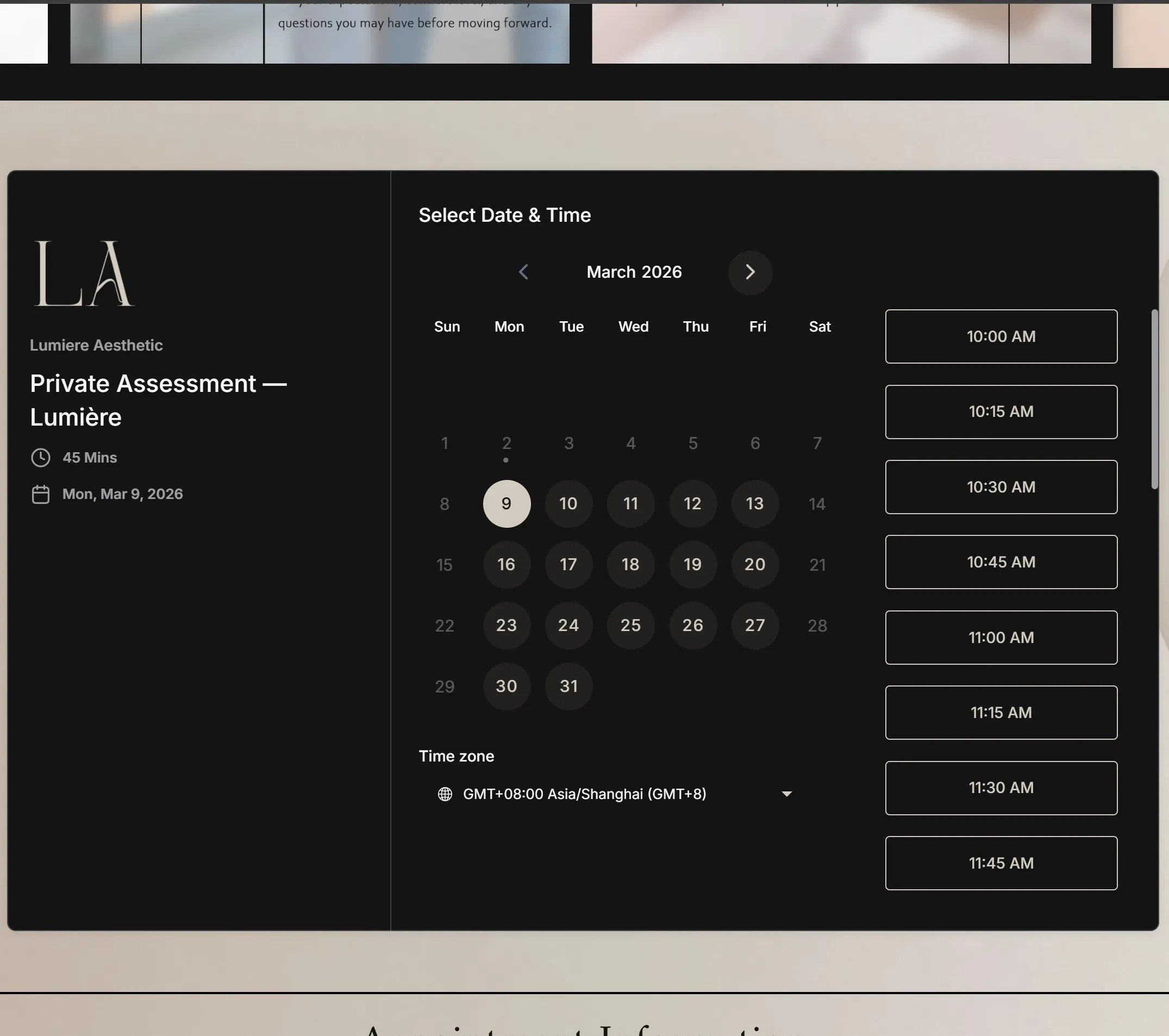Image resolution: width=1169 pixels, height=1036 pixels.
Task: Select March 10 on the calendar
Action: pos(568,503)
